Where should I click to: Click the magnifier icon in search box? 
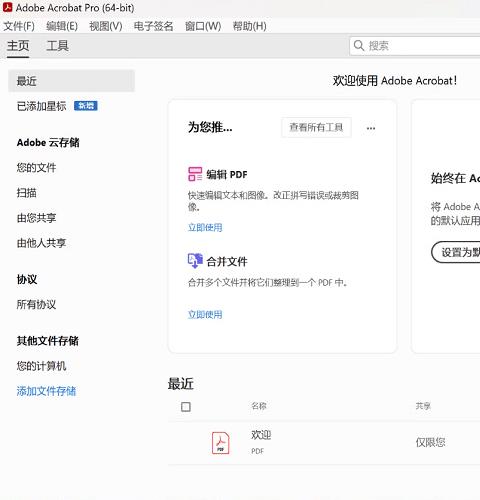click(x=359, y=45)
